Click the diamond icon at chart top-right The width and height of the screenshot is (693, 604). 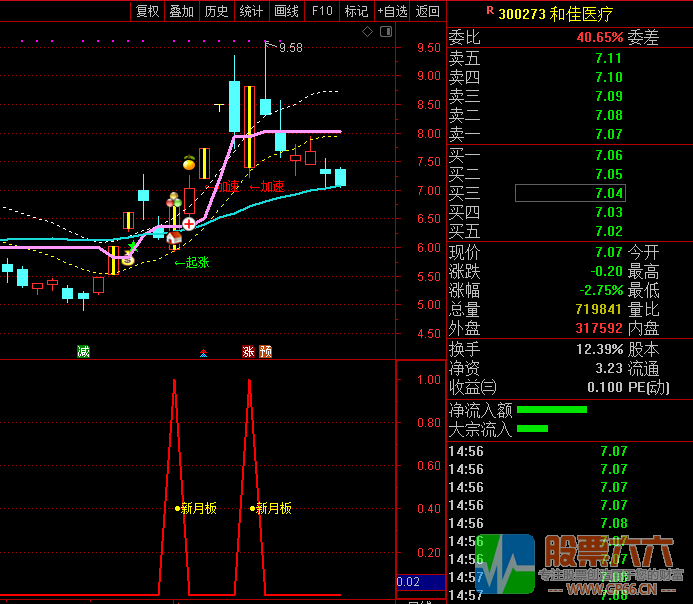(367, 32)
